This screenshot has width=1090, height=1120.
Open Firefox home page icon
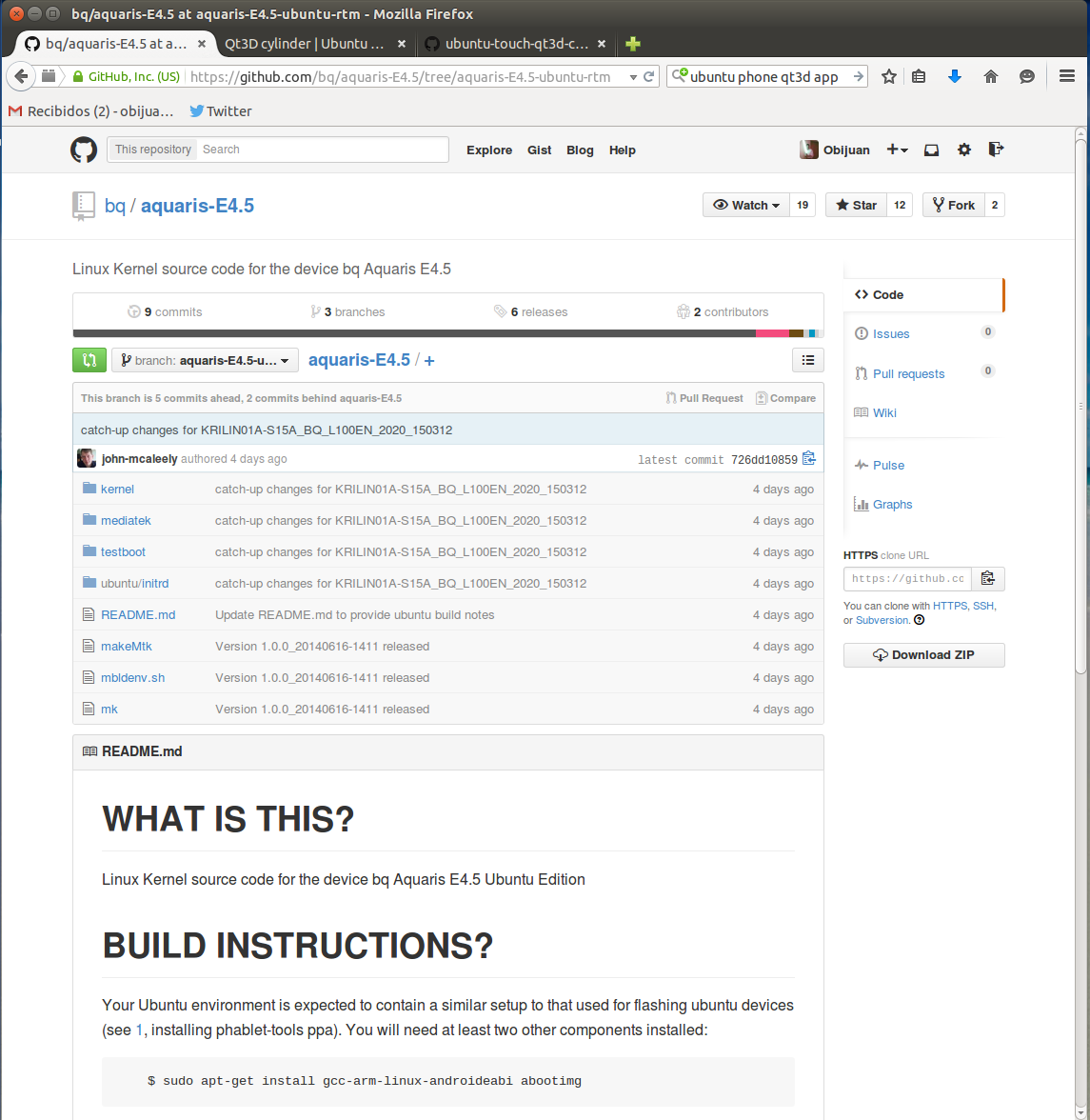pyautogui.click(x=991, y=77)
